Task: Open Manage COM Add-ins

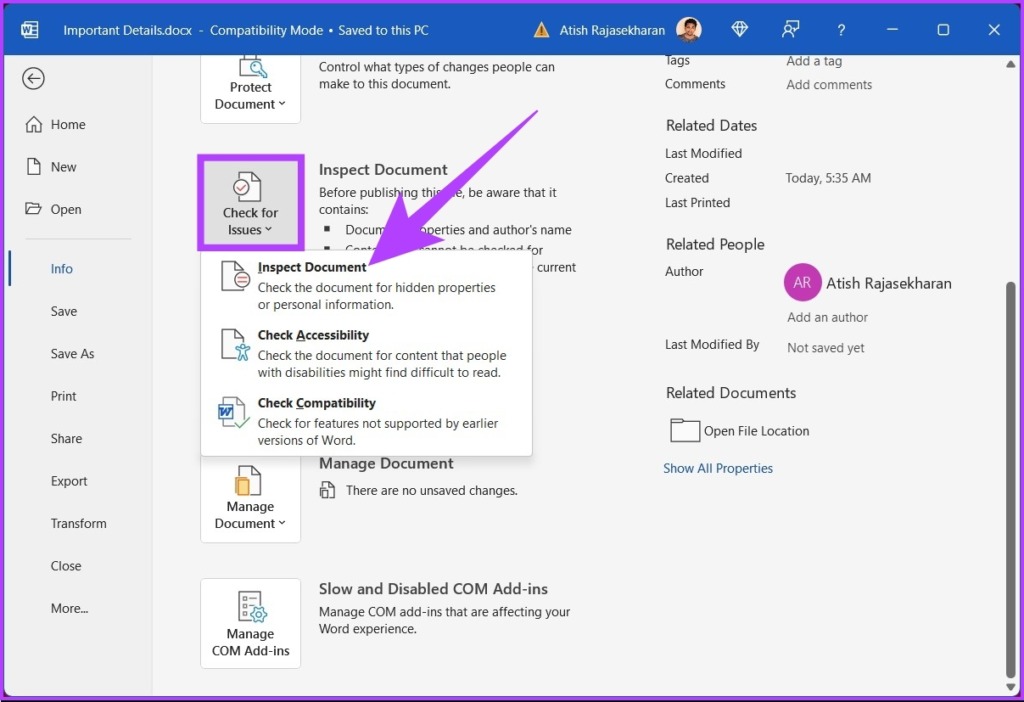Action: (250, 623)
